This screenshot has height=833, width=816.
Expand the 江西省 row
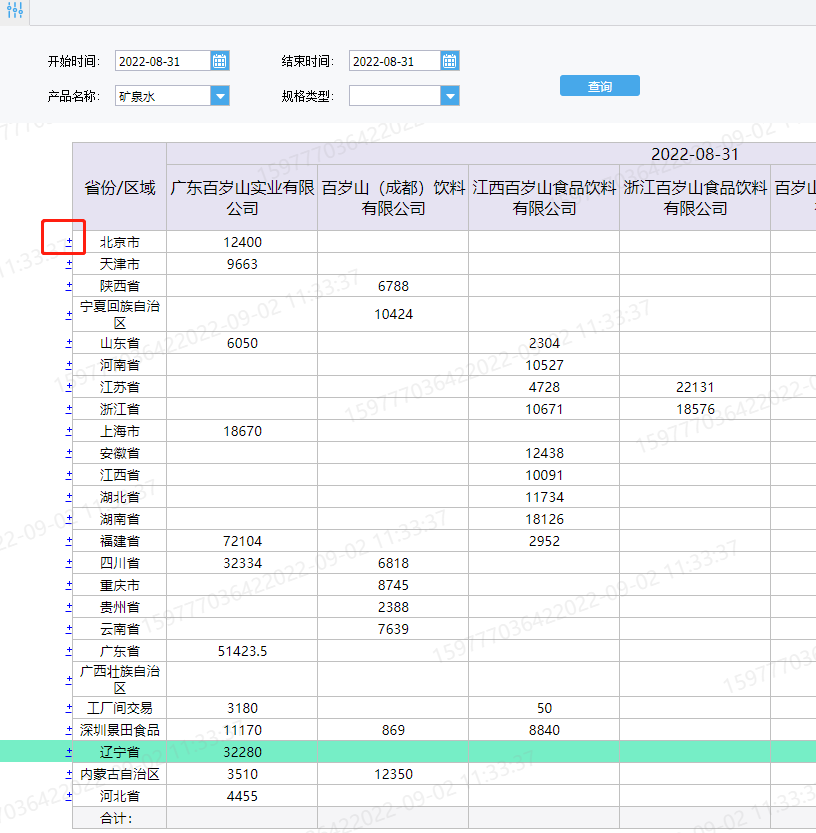click(69, 475)
